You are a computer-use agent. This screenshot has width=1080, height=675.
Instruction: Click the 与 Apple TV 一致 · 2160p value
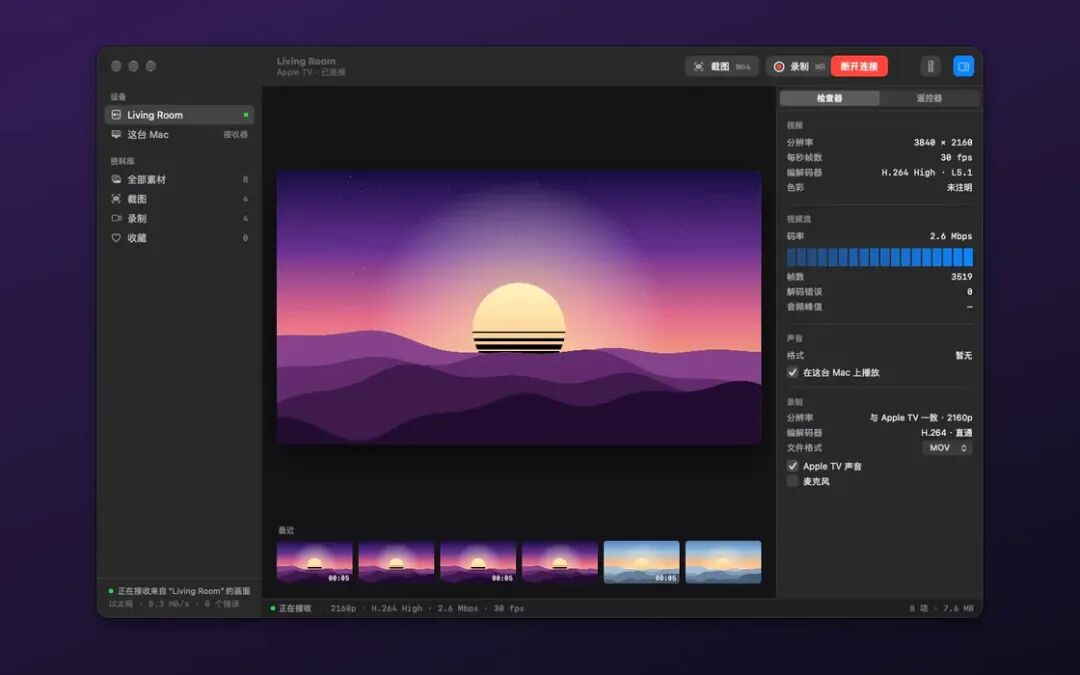[x=921, y=418]
